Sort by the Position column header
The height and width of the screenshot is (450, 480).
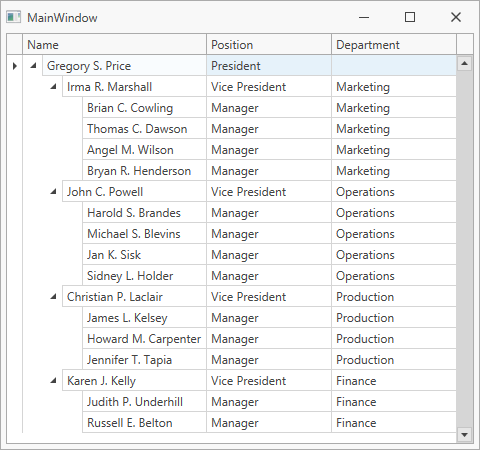tap(269, 44)
